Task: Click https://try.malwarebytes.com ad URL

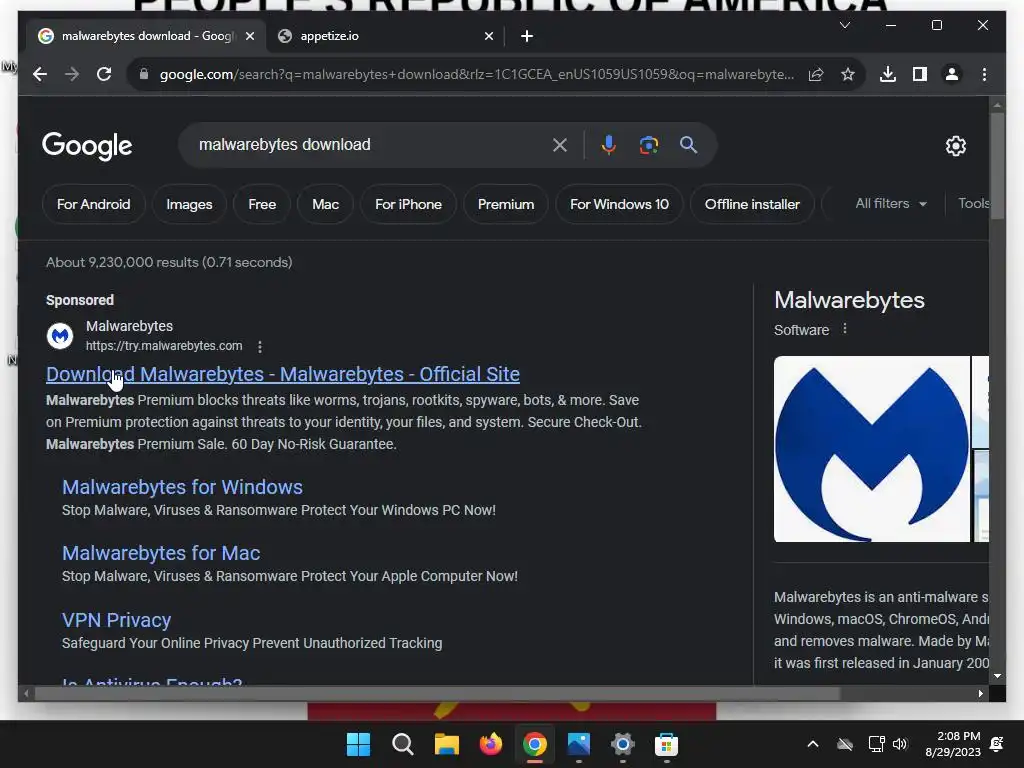Action: (164, 346)
